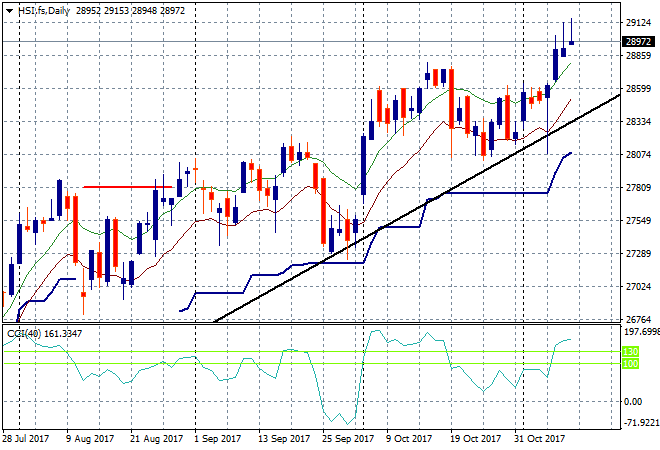Click the 9 Aug 2017 date label

click(90, 439)
